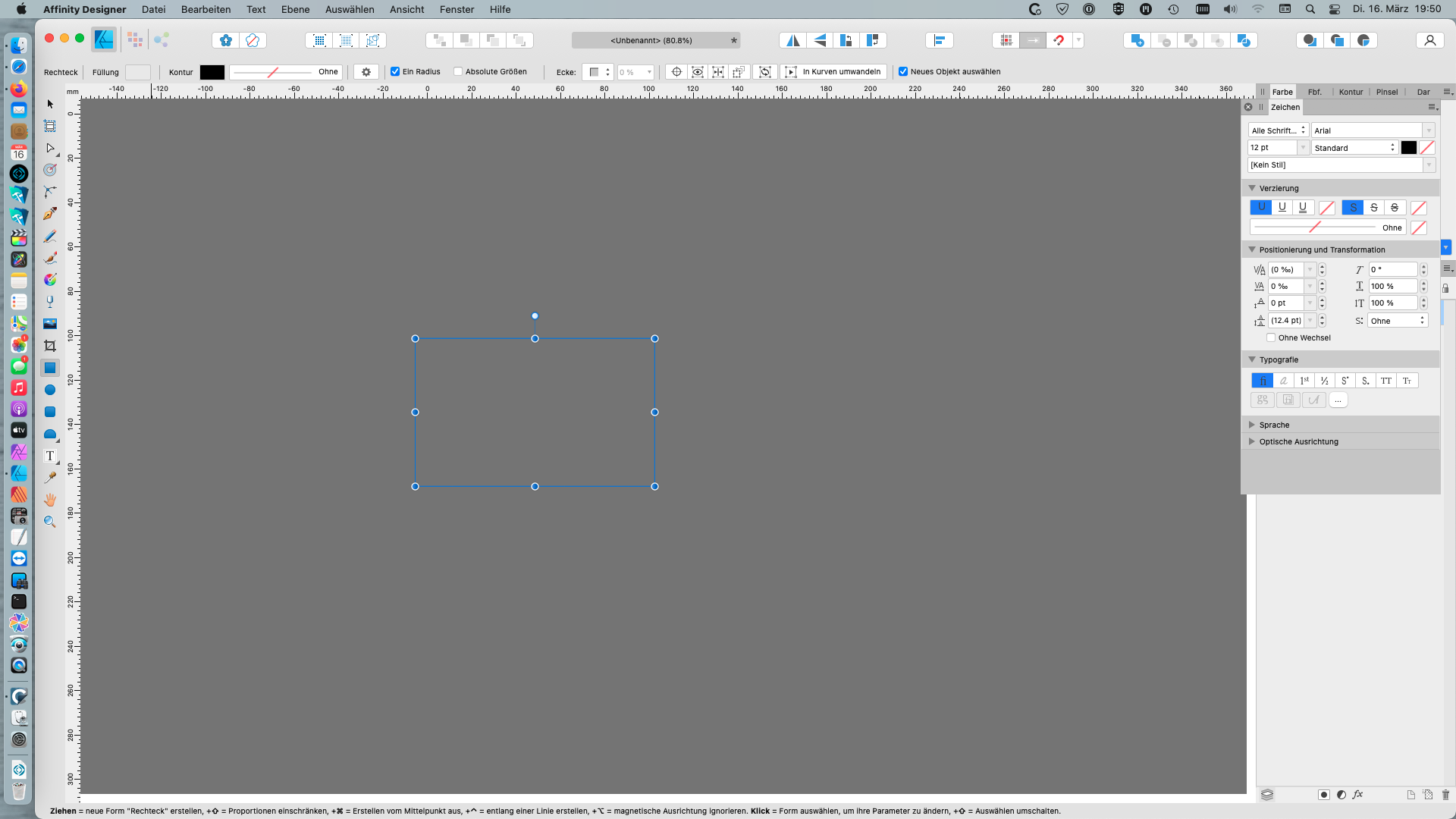Open the Alignment options toolbar icon
The height and width of the screenshot is (819, 1456).
(940, 40)
